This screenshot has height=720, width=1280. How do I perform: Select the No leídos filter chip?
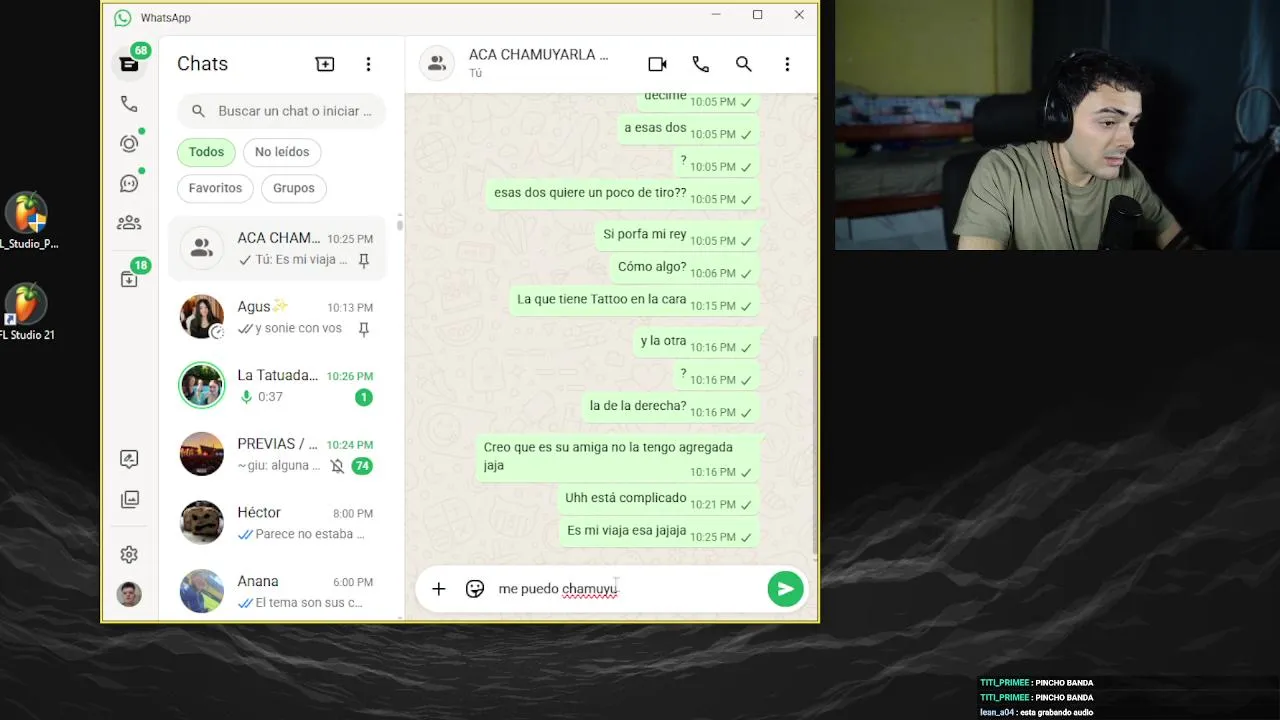pos(282,152)
